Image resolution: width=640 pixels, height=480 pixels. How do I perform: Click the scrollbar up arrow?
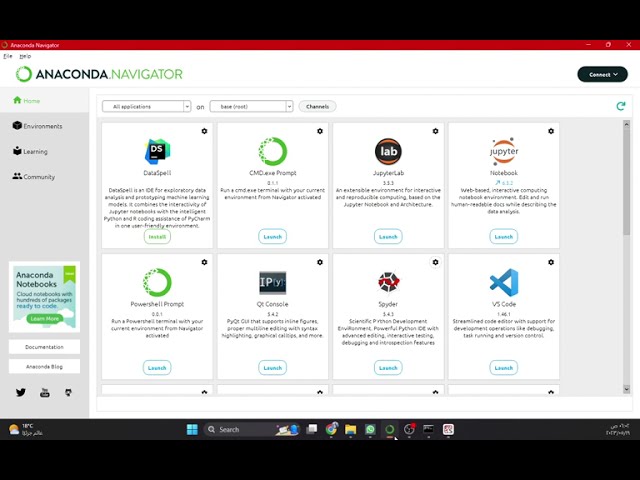point(627,124)
